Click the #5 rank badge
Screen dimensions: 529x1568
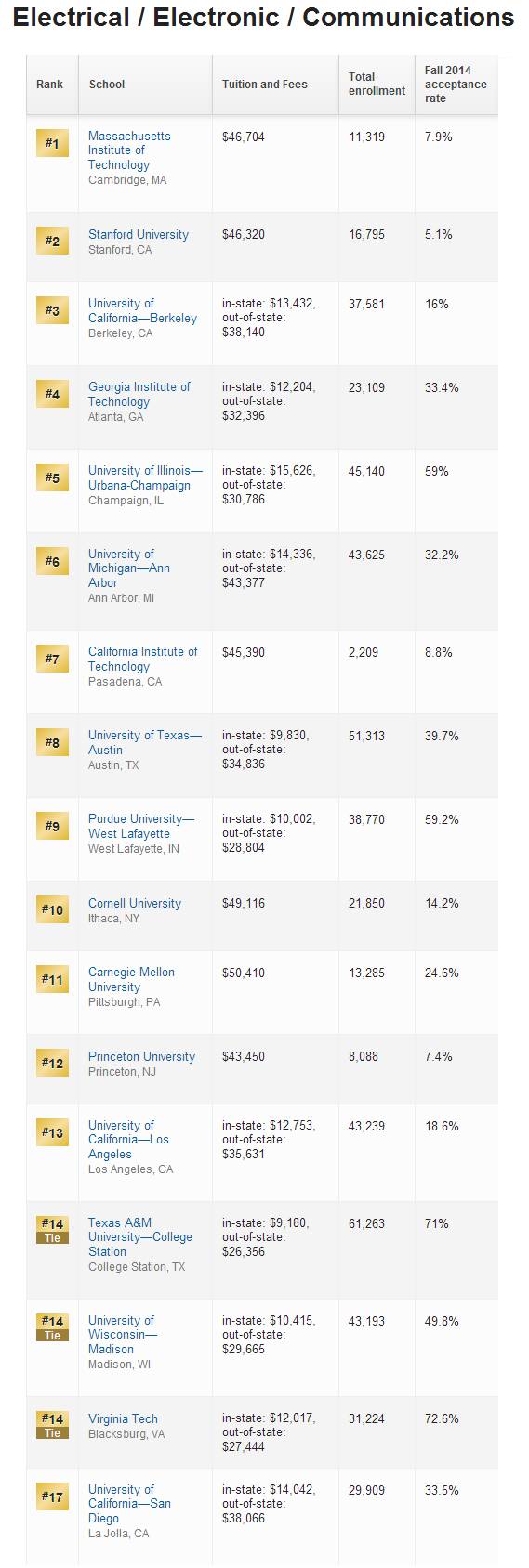point(52,477)
